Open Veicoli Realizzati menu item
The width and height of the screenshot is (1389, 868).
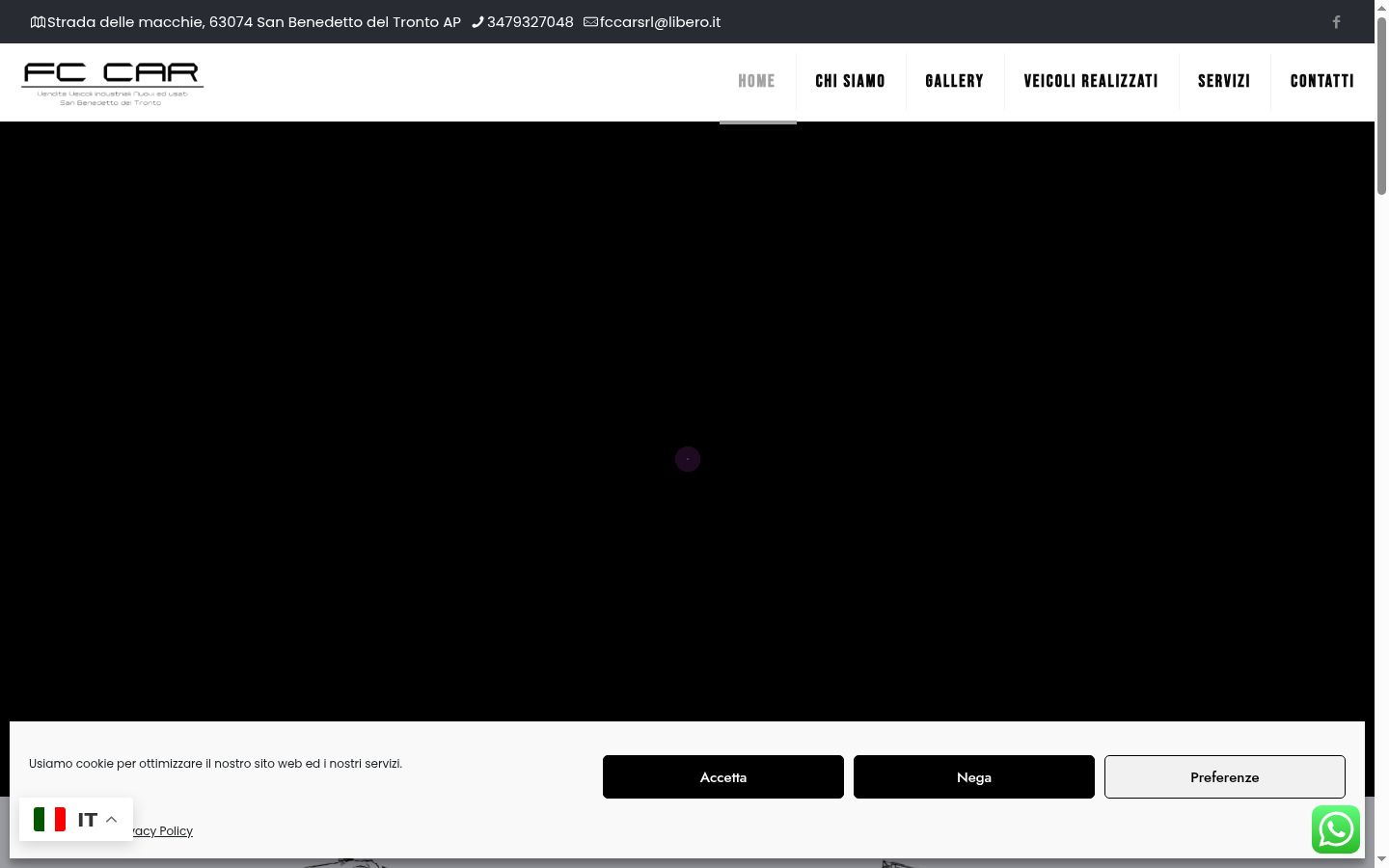tap(1091, 81)
